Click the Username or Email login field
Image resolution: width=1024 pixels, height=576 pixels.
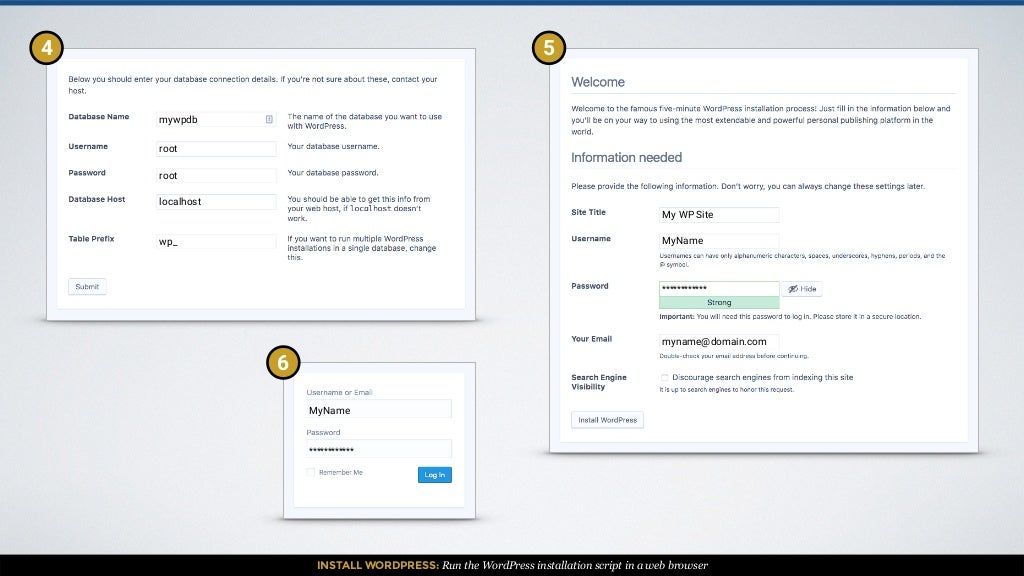pos(379,410)
